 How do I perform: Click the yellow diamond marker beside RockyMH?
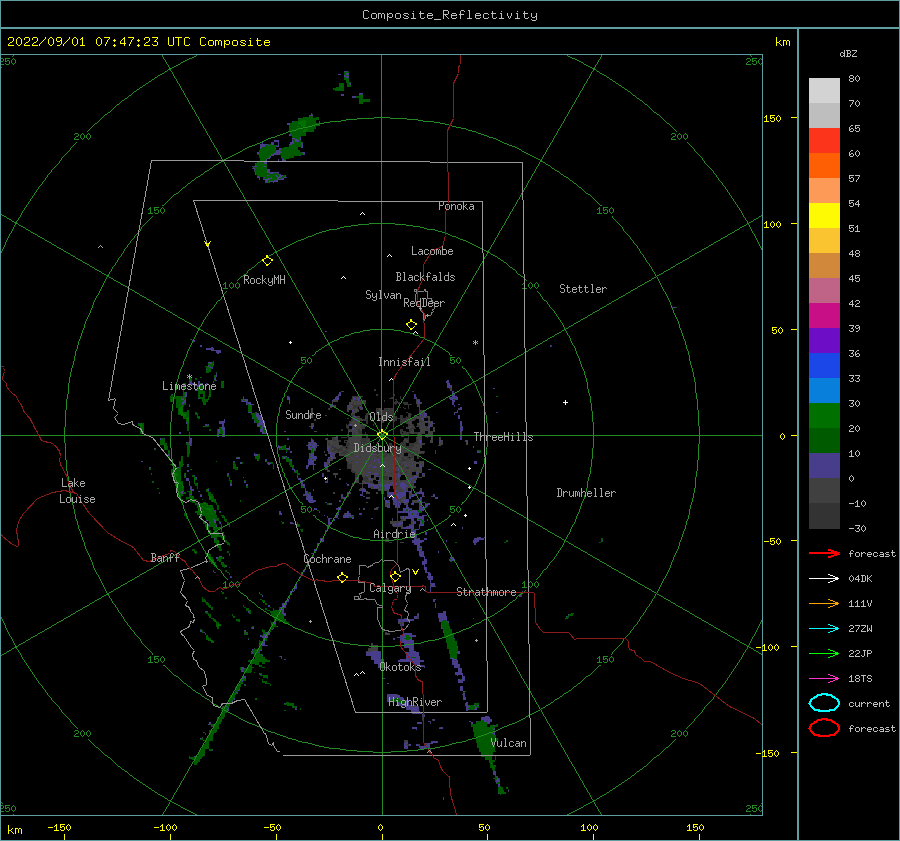click(x=267, y=261)
